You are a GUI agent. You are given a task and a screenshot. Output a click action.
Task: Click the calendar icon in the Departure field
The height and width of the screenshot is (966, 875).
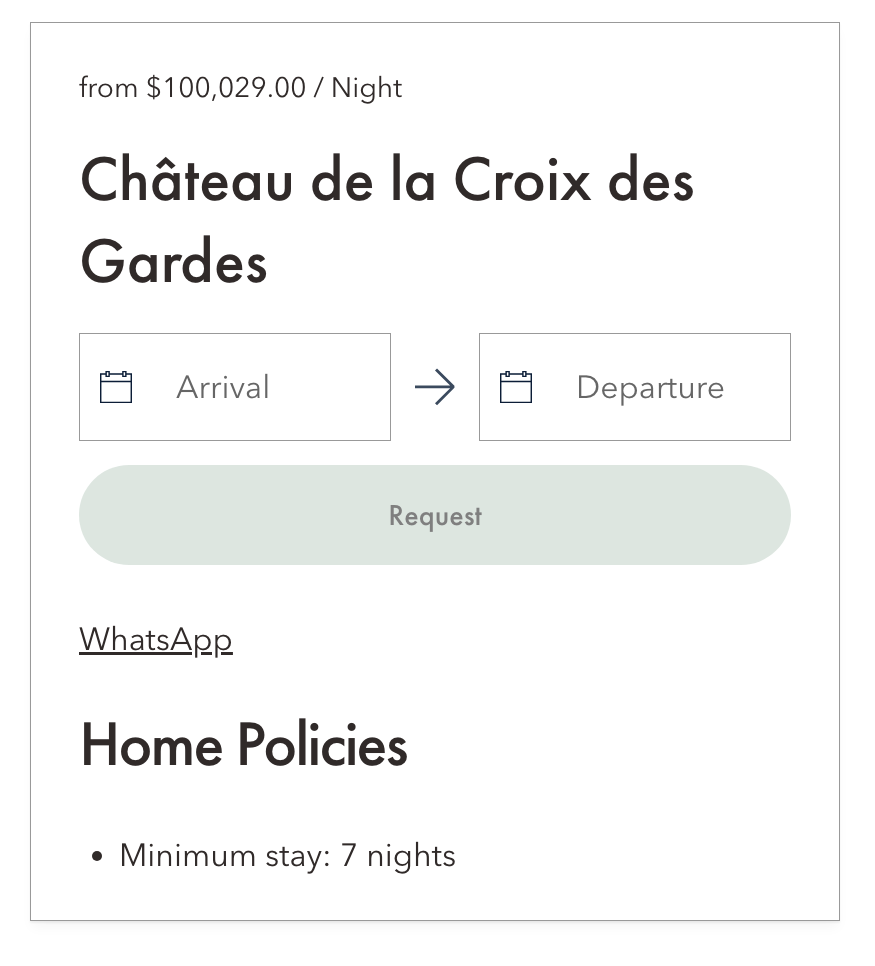tap(516, 387)
